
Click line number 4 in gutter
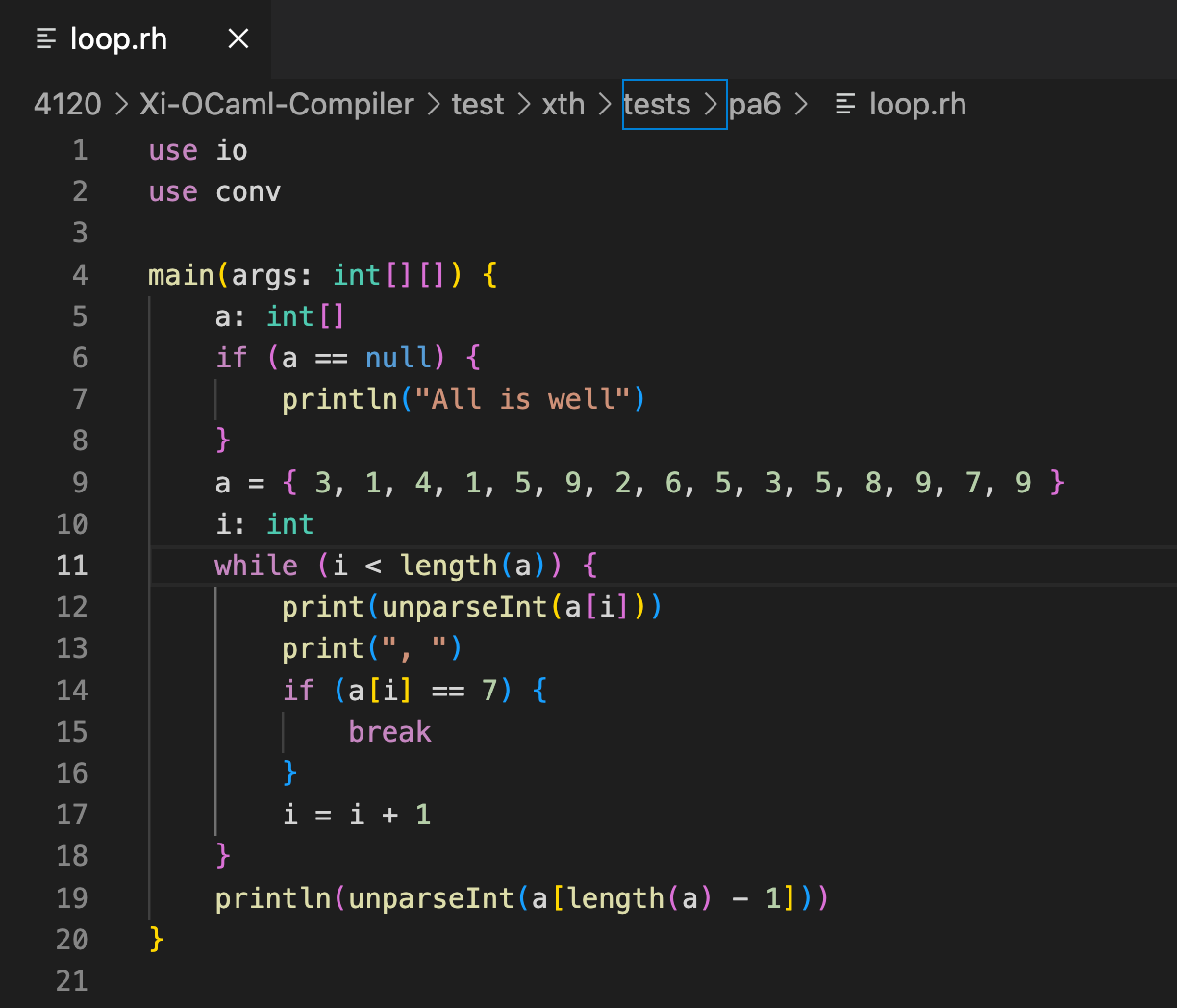[80, 275]
